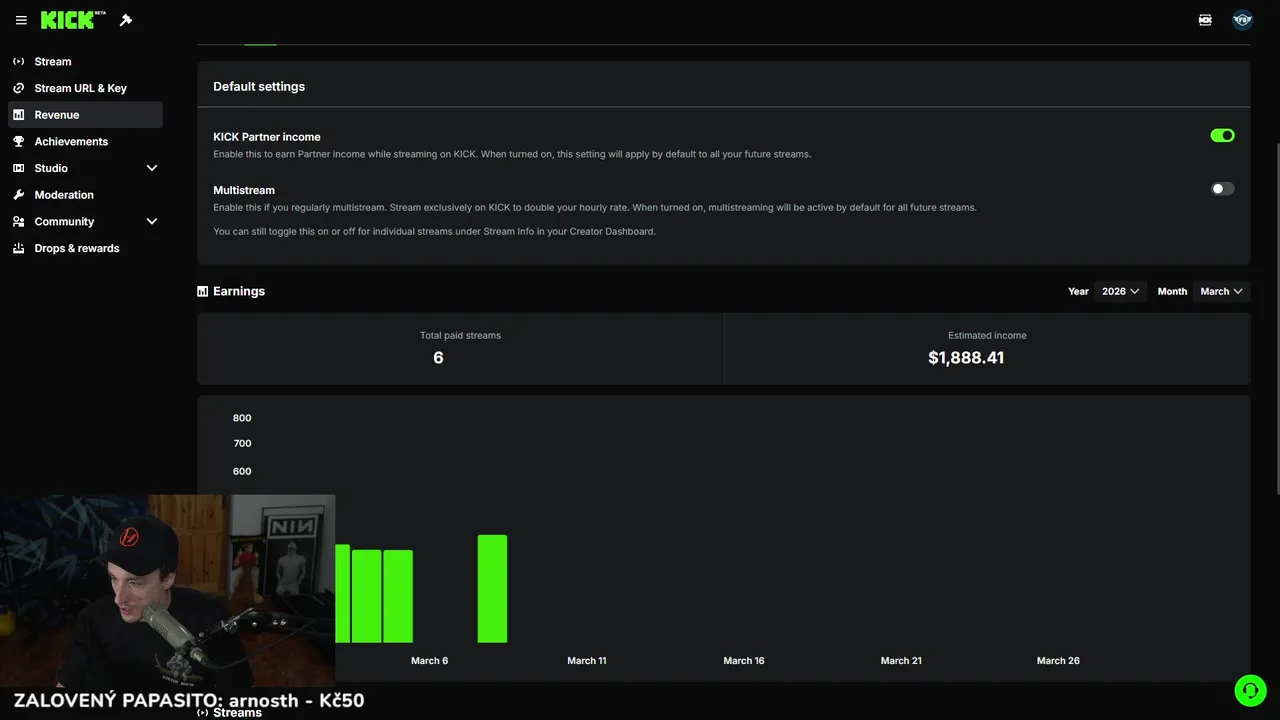Click the 700 y-axis label
The height and width of the screenshot is (720, 1280).
pos(242,443)
